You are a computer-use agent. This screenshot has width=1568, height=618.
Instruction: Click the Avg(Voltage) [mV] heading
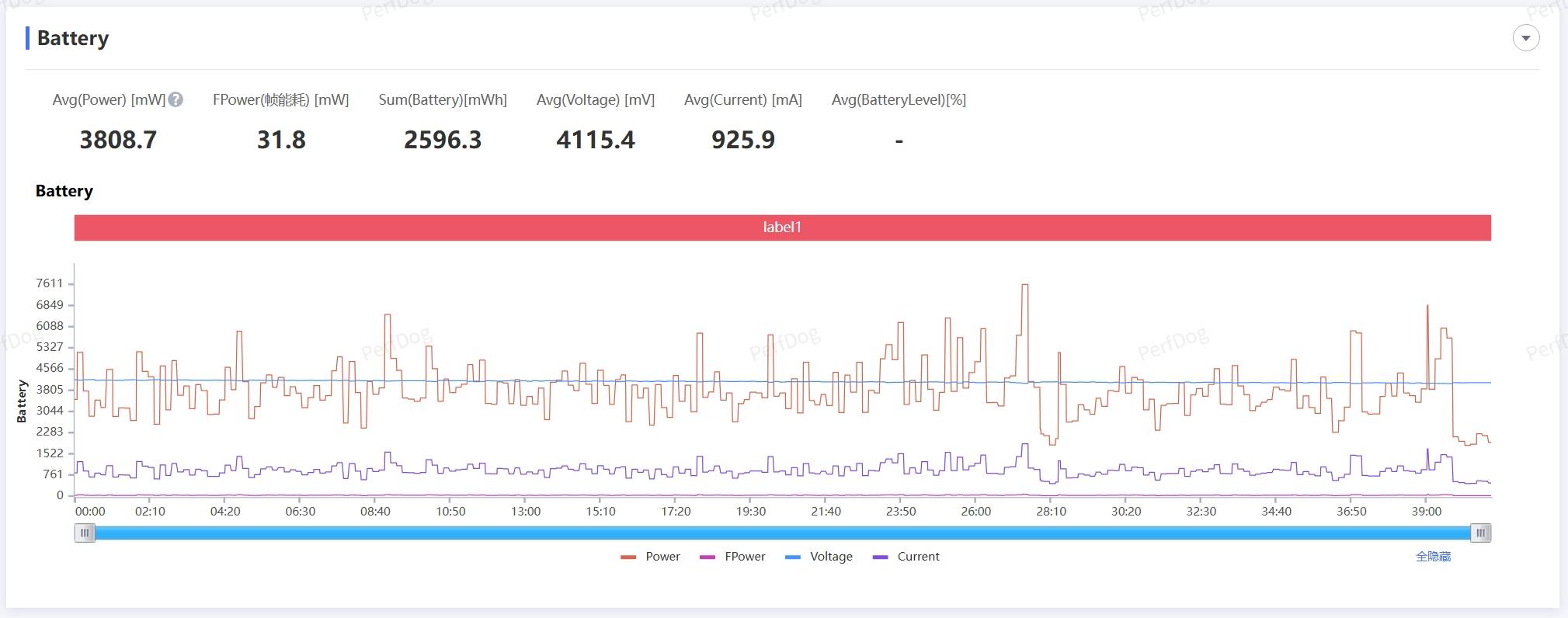coord(595,99)
